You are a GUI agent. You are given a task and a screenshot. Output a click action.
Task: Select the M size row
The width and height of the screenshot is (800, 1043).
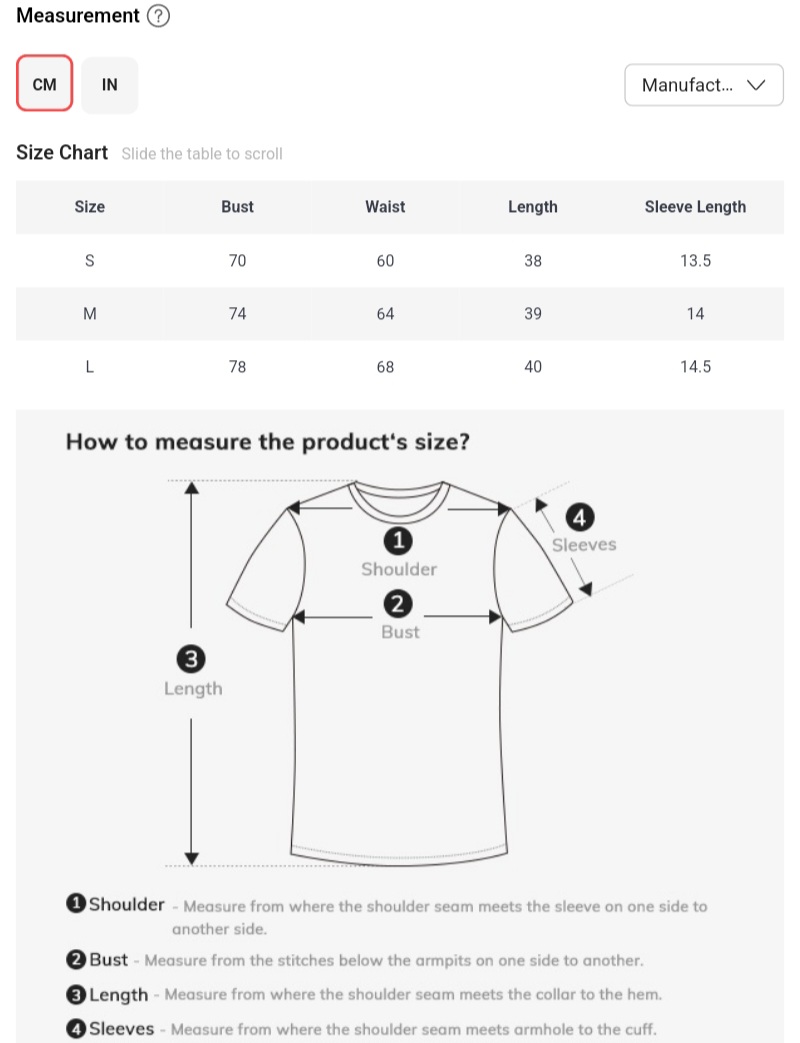[90, 314]
